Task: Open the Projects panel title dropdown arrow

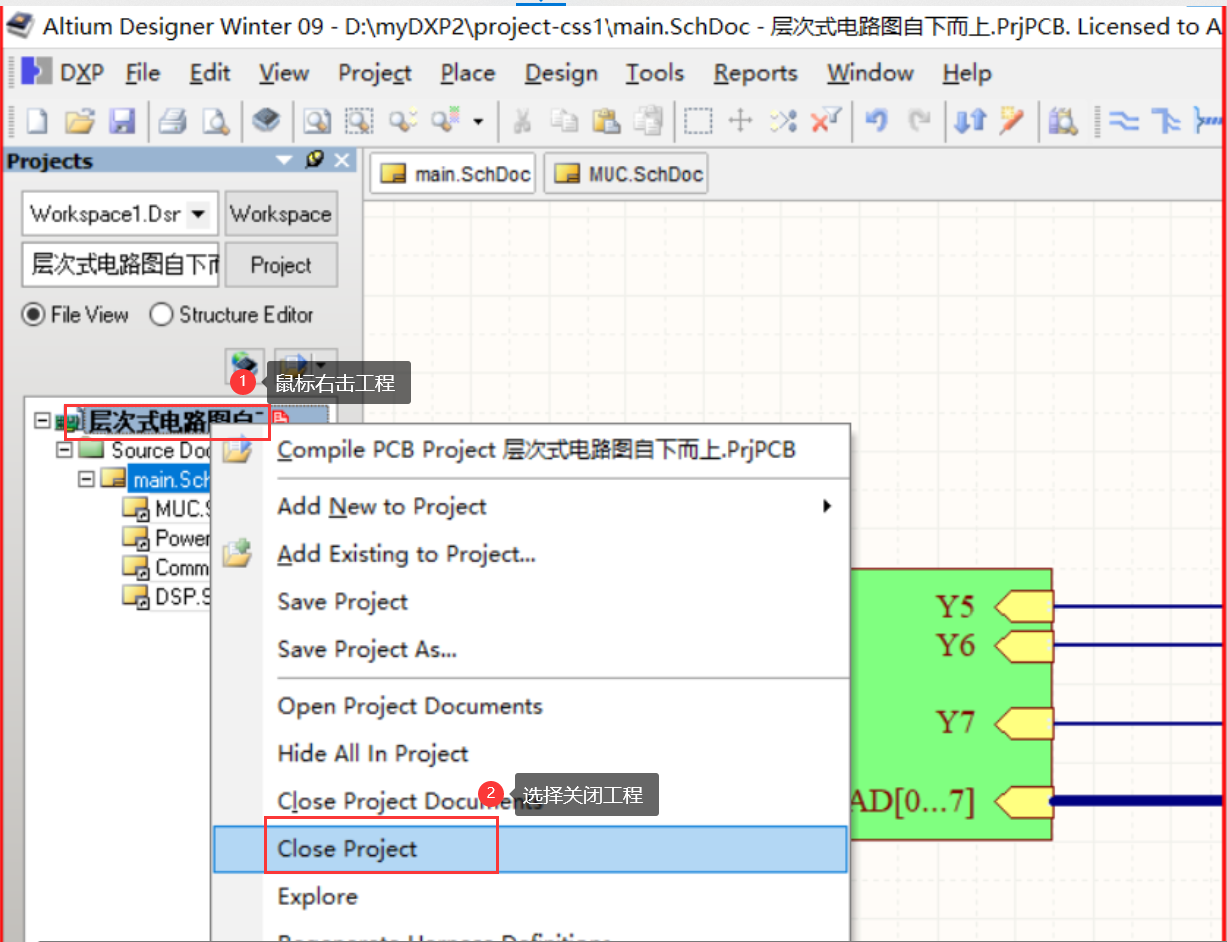Action: [284, 160]
